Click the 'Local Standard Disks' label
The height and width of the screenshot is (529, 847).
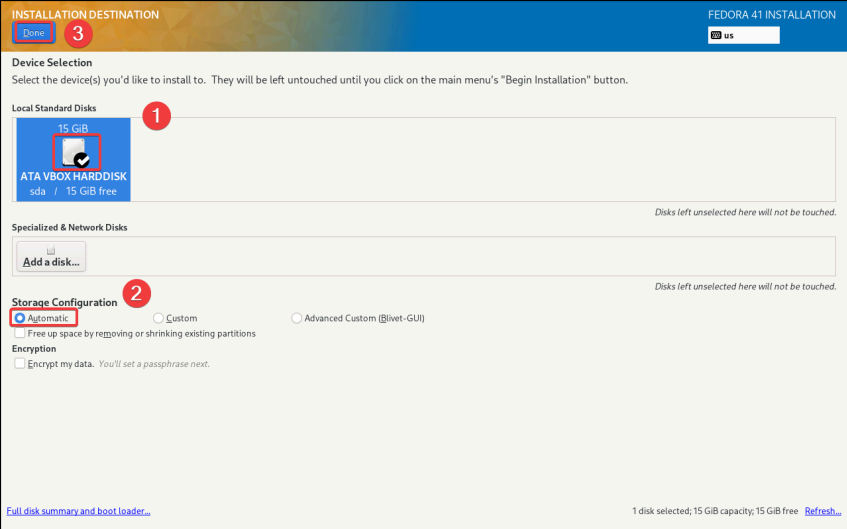[54, 108]
